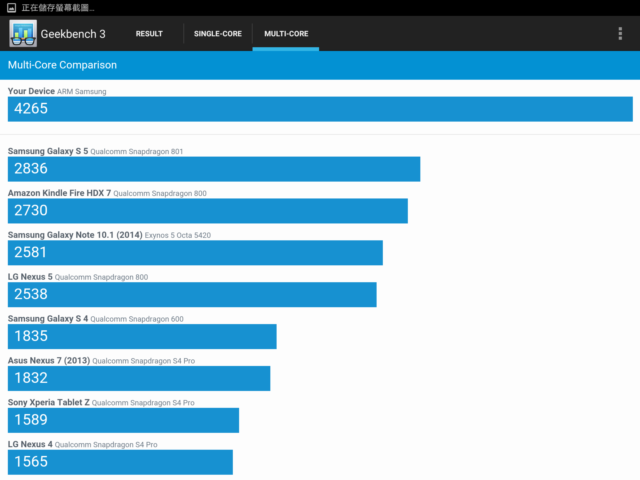Tap the Asus Nexus 7 (2013) label

point(101,361)
